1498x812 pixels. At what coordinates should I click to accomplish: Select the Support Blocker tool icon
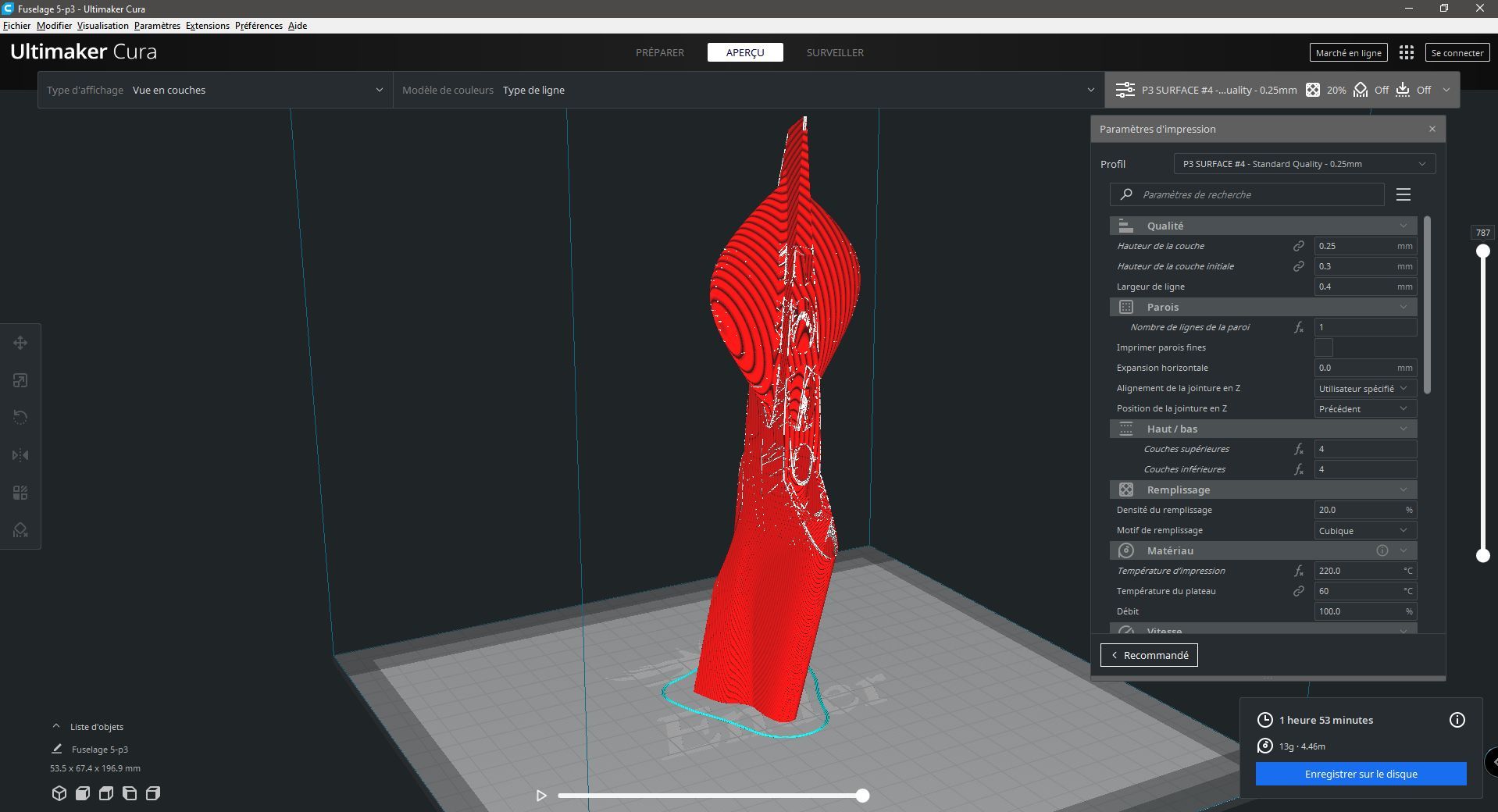tap(20, 530)
